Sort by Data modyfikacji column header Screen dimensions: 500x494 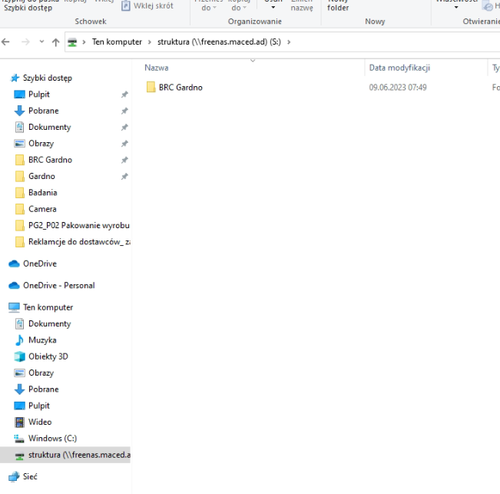click(399, 68)
